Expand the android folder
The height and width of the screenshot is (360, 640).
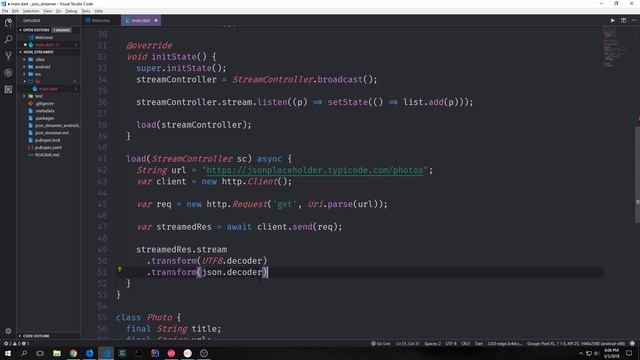pyautogui.click(x=48, y=67)
